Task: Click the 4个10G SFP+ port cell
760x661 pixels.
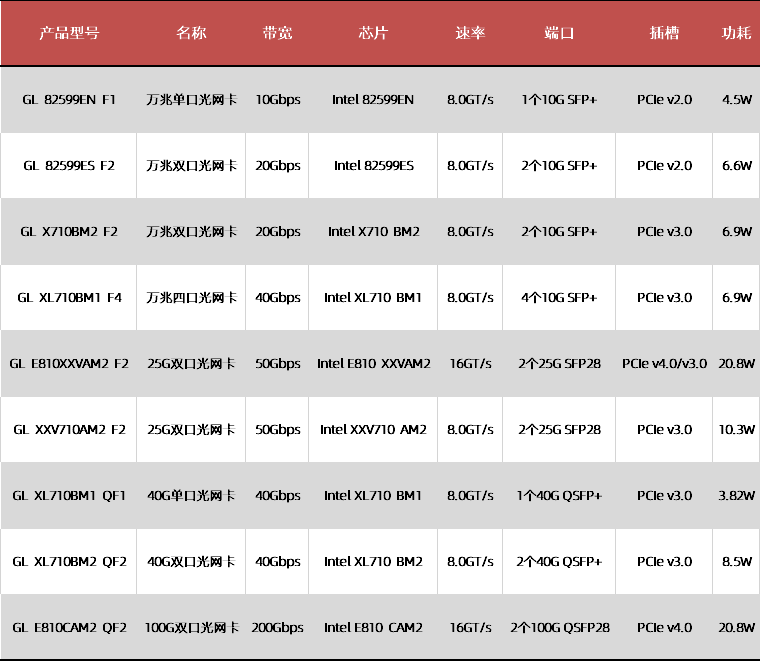Action: click(x=559, y=298)
